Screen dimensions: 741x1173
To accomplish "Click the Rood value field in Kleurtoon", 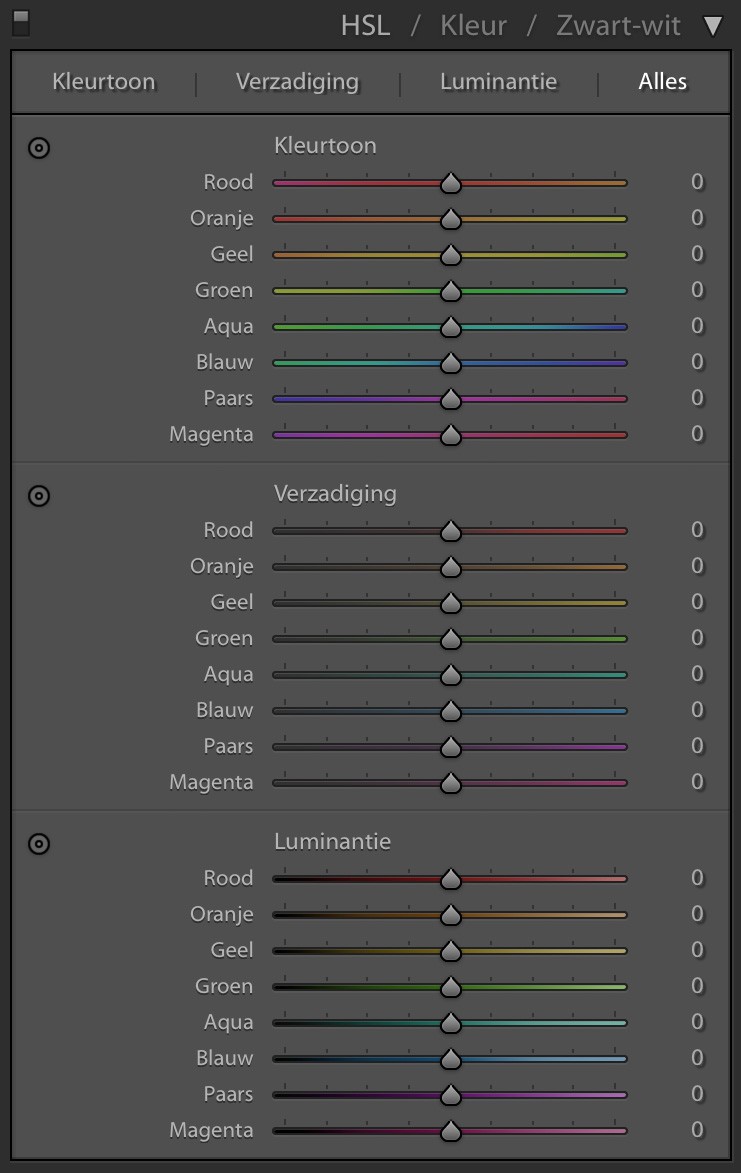I will coord(697,182).
